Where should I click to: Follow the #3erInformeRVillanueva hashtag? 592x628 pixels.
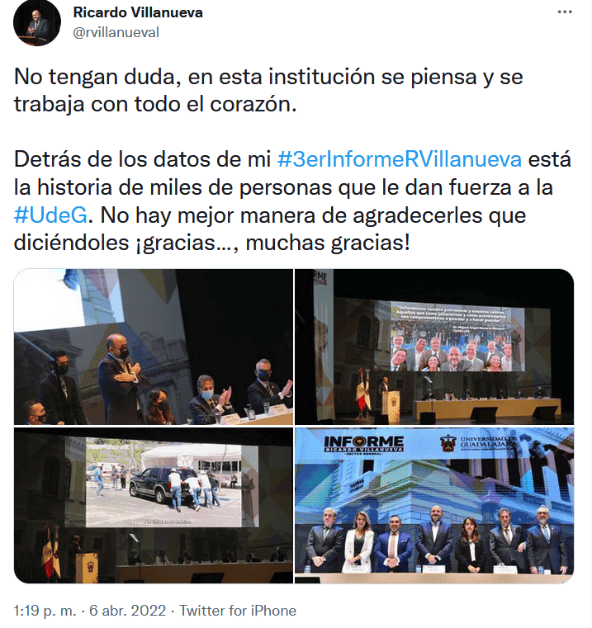coord(399,159)
